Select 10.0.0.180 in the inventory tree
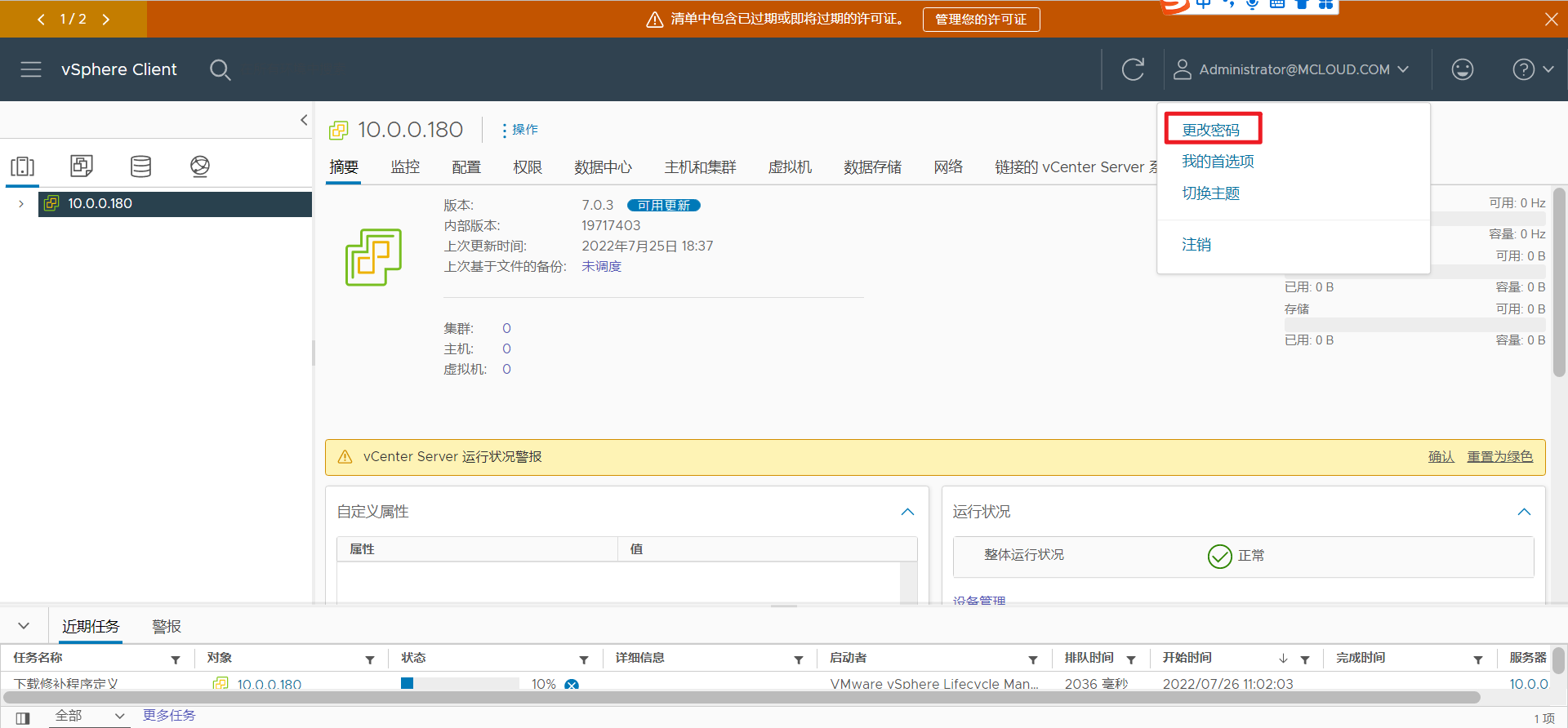Image resolution: width=1568 pixels, height=728 pixels. 175,204
